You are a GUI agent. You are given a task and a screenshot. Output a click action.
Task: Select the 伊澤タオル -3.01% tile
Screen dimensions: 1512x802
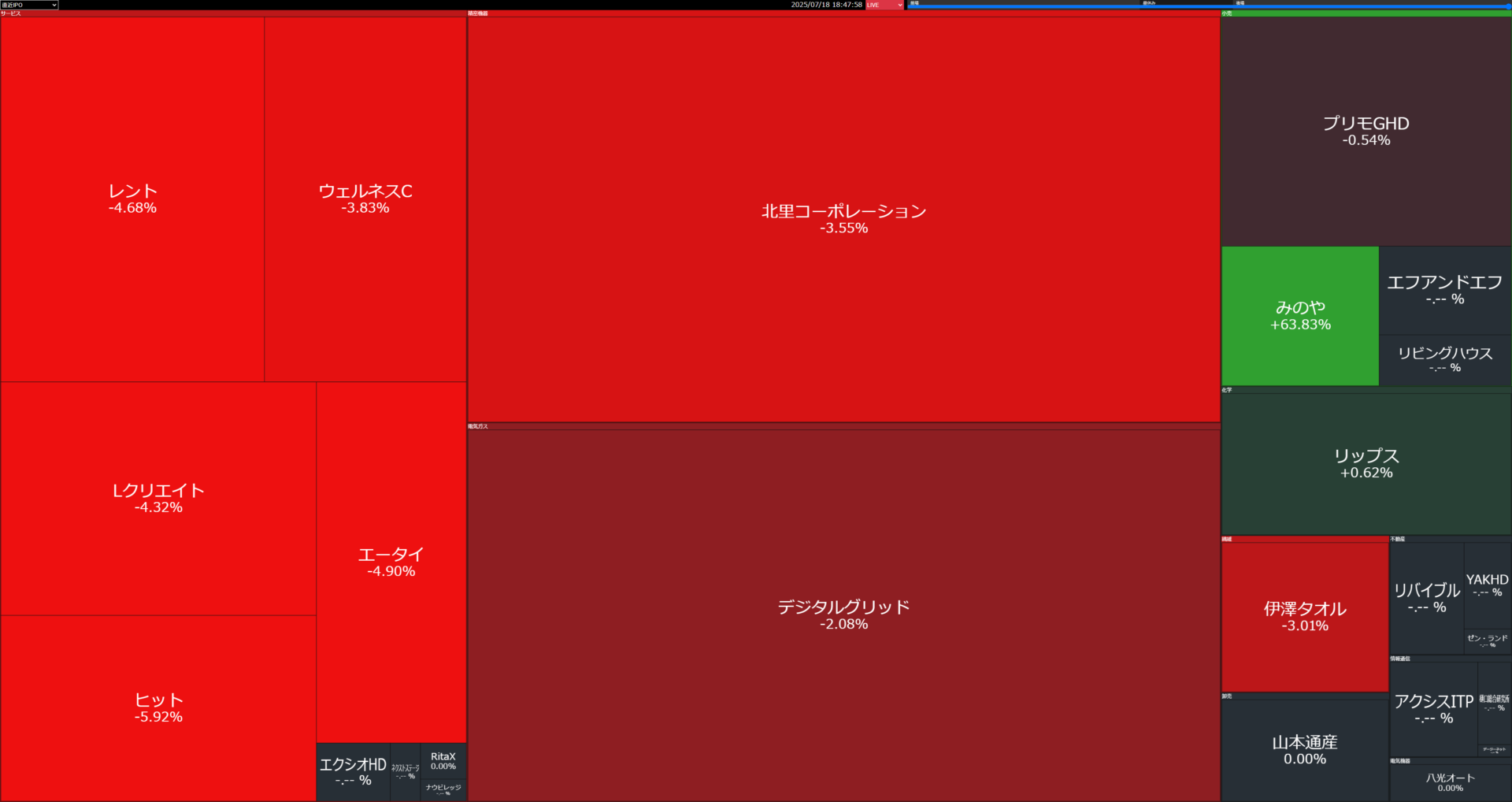(1305, 617)
